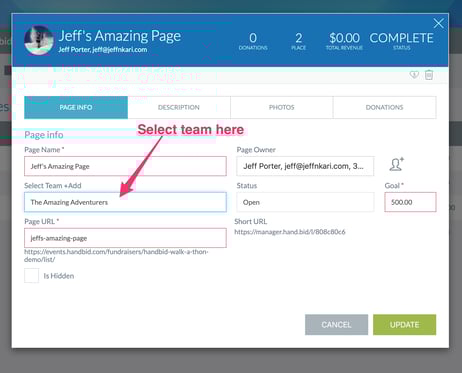
Task: Click the events.handbid.com fundraiser URL text
Action: (x=116, y=255)
